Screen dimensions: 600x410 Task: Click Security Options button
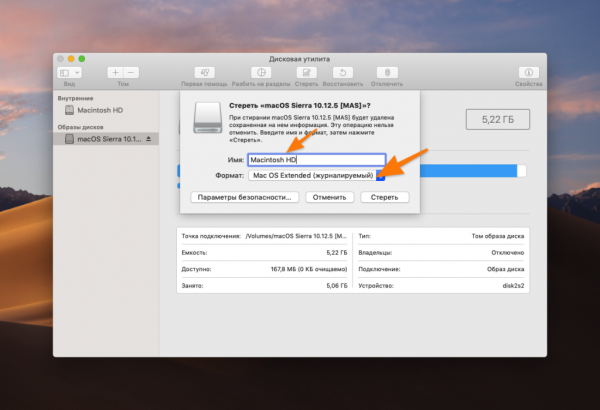[245, 197]
